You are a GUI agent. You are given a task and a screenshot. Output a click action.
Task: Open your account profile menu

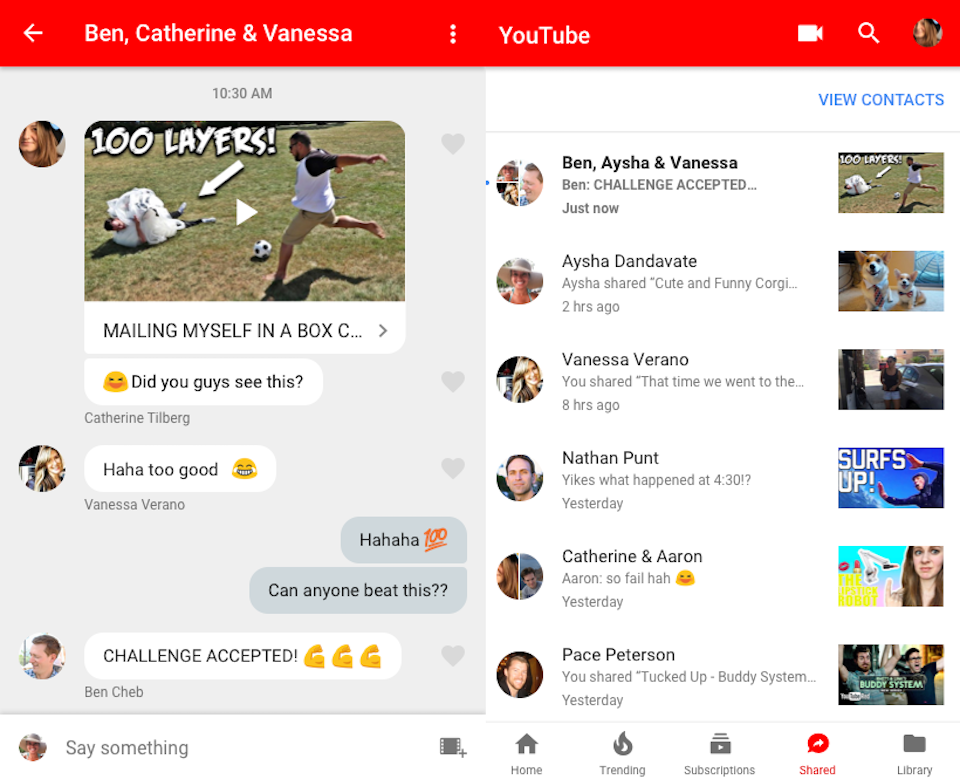click(927, 32)
